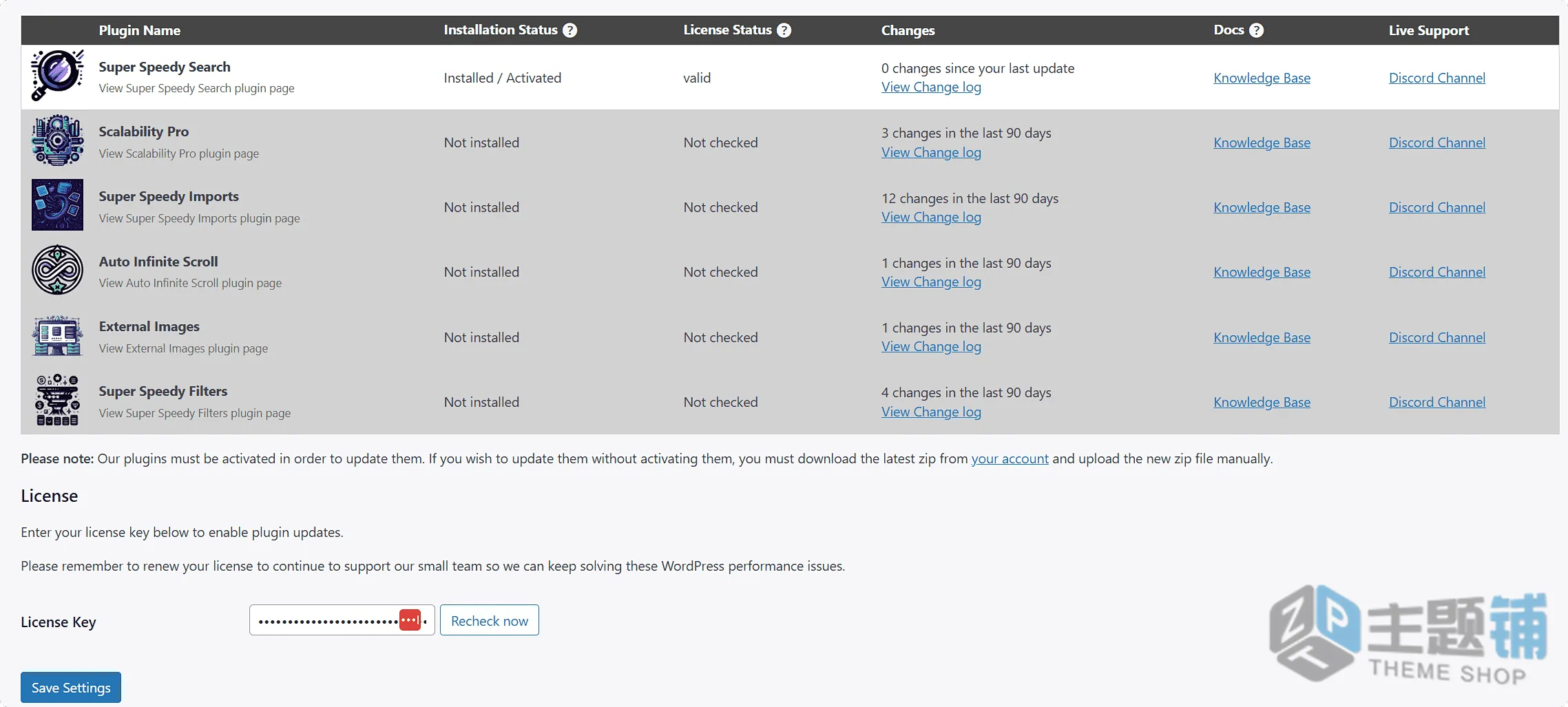Screen dimensions: 1568x707
Task: Click the red password manager icon in License Key
Action: click(410, 620)
